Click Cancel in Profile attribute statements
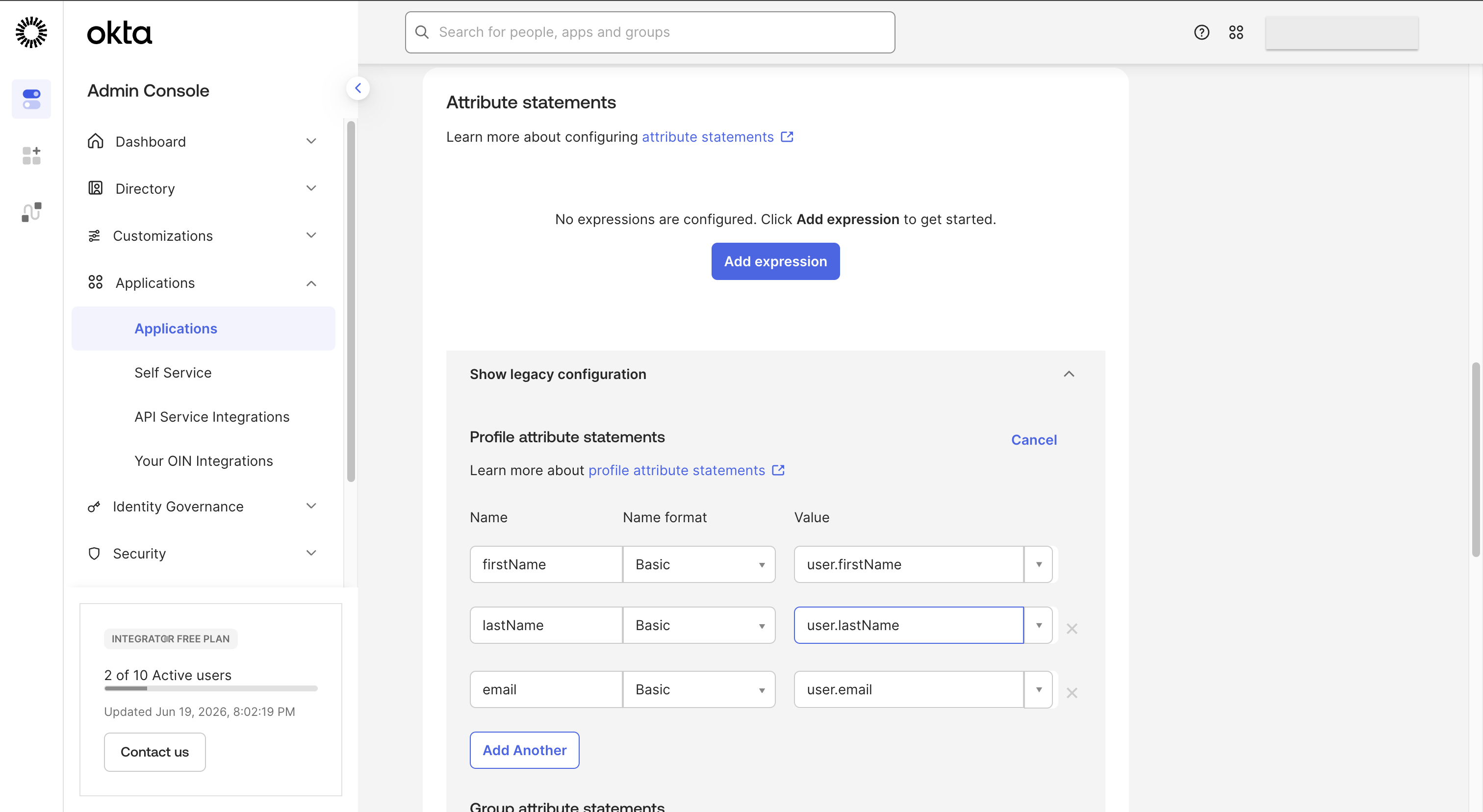This screenshot has width=1483, height=812. (x=1034, y=440)
